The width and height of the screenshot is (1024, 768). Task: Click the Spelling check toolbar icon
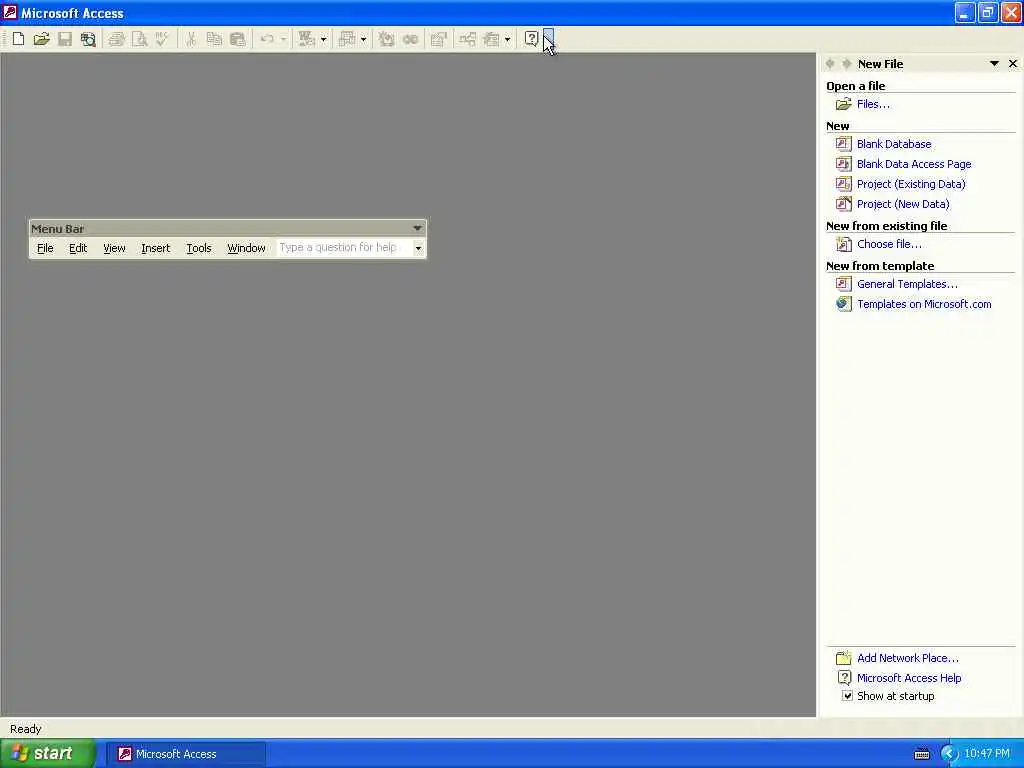coord(162,39)
